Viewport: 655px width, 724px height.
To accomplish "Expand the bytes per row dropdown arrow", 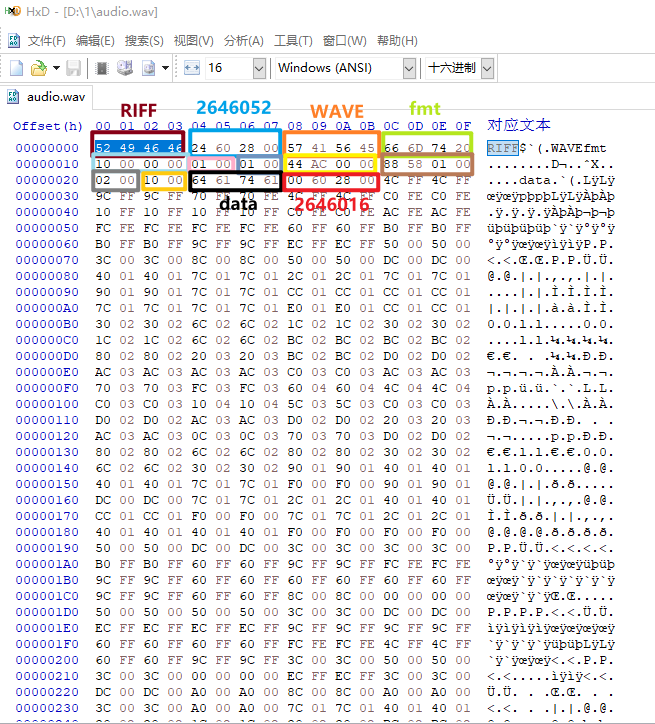I will 259,68.
